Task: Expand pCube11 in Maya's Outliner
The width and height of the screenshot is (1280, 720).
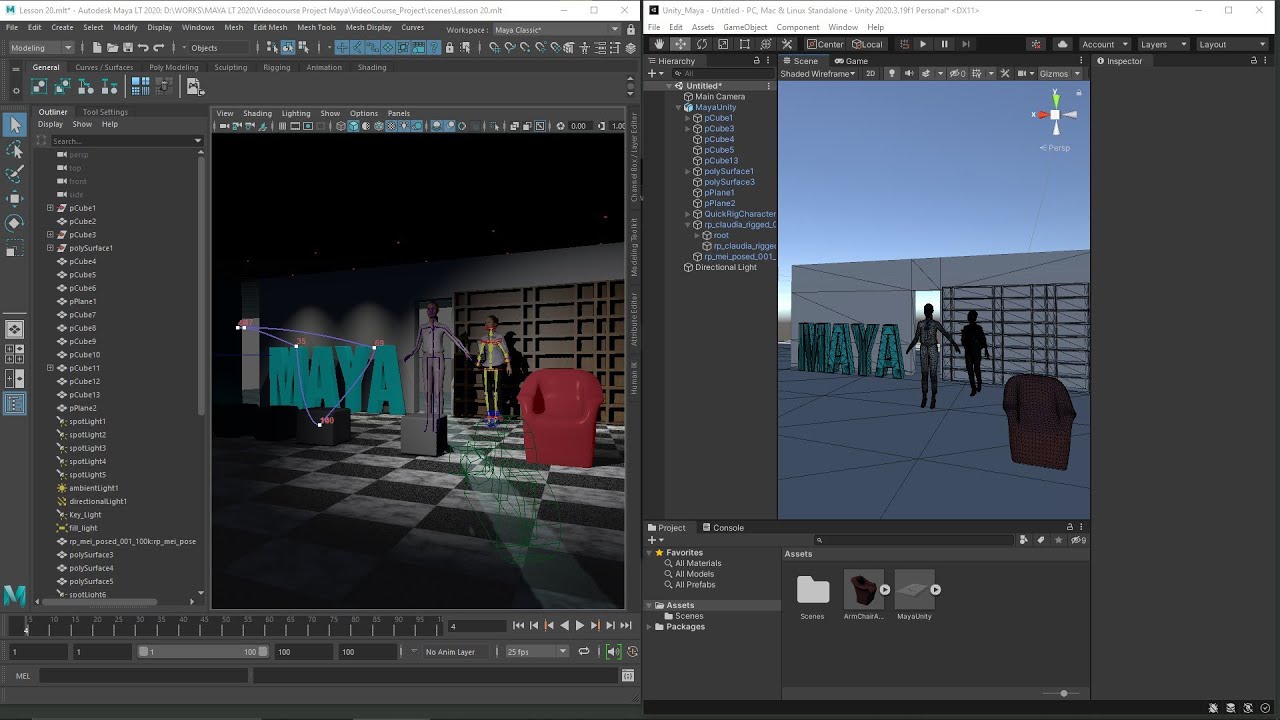Action: tap(50, 368)
